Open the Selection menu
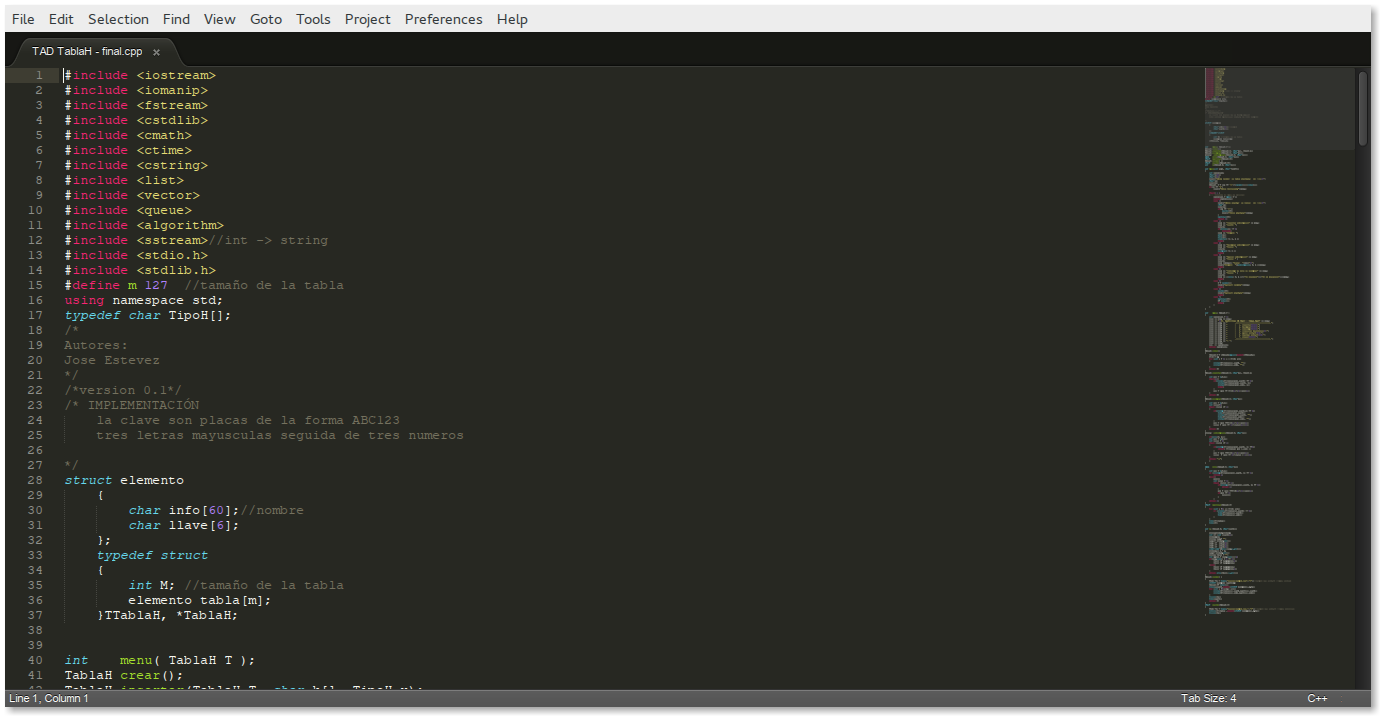1380x716 pixels. point(117,18)
